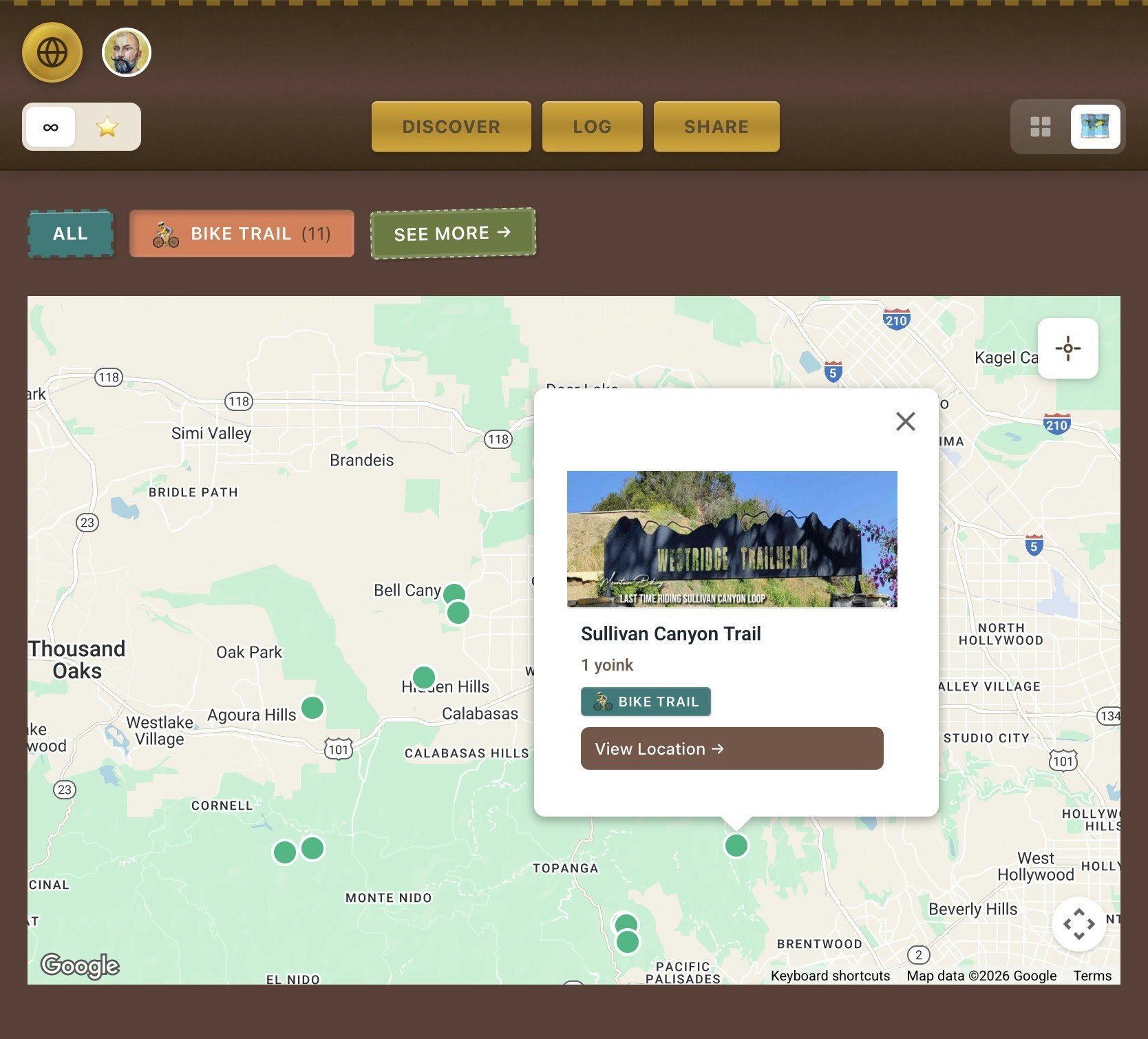1148x1039 pixels.
Task: Open the Discover tab
Action: pyautogui.click(x=451, y=127)
